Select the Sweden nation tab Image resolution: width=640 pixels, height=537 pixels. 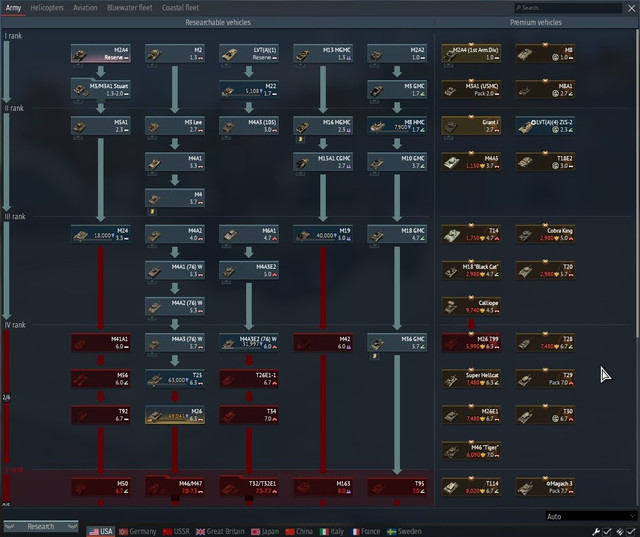click(x=404, y=531)
